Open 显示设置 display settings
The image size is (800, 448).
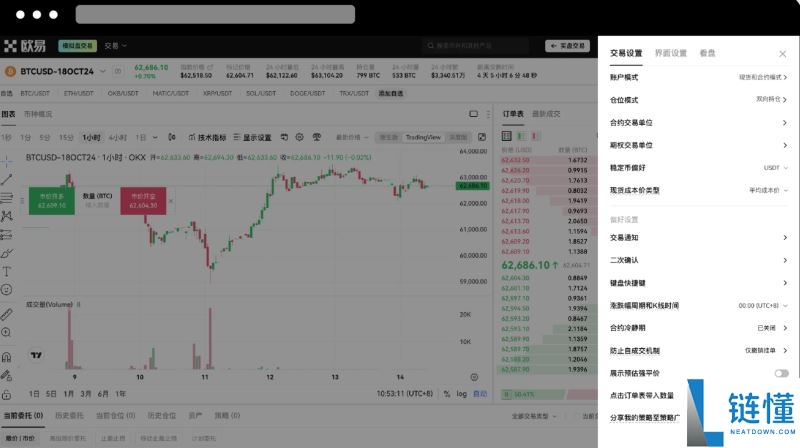(x=252, y=137)
